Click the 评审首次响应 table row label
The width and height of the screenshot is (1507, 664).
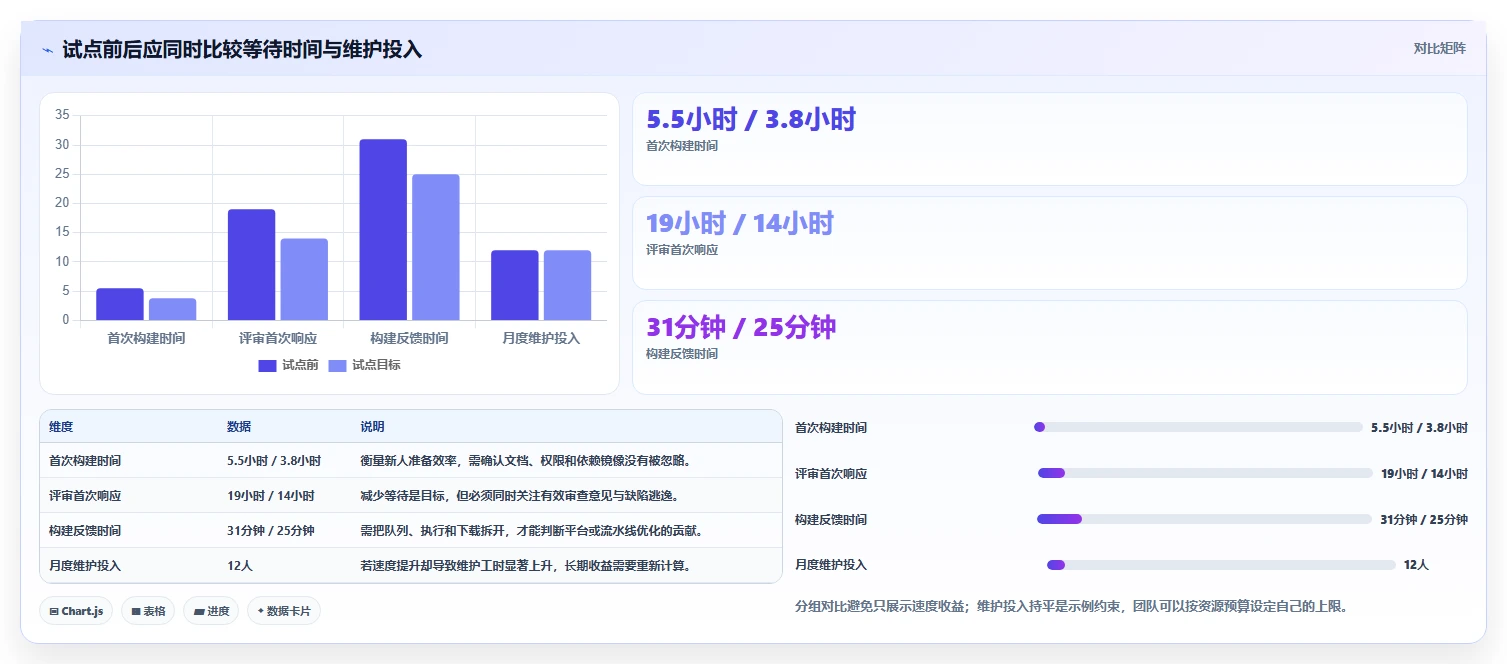pos(85,496)
